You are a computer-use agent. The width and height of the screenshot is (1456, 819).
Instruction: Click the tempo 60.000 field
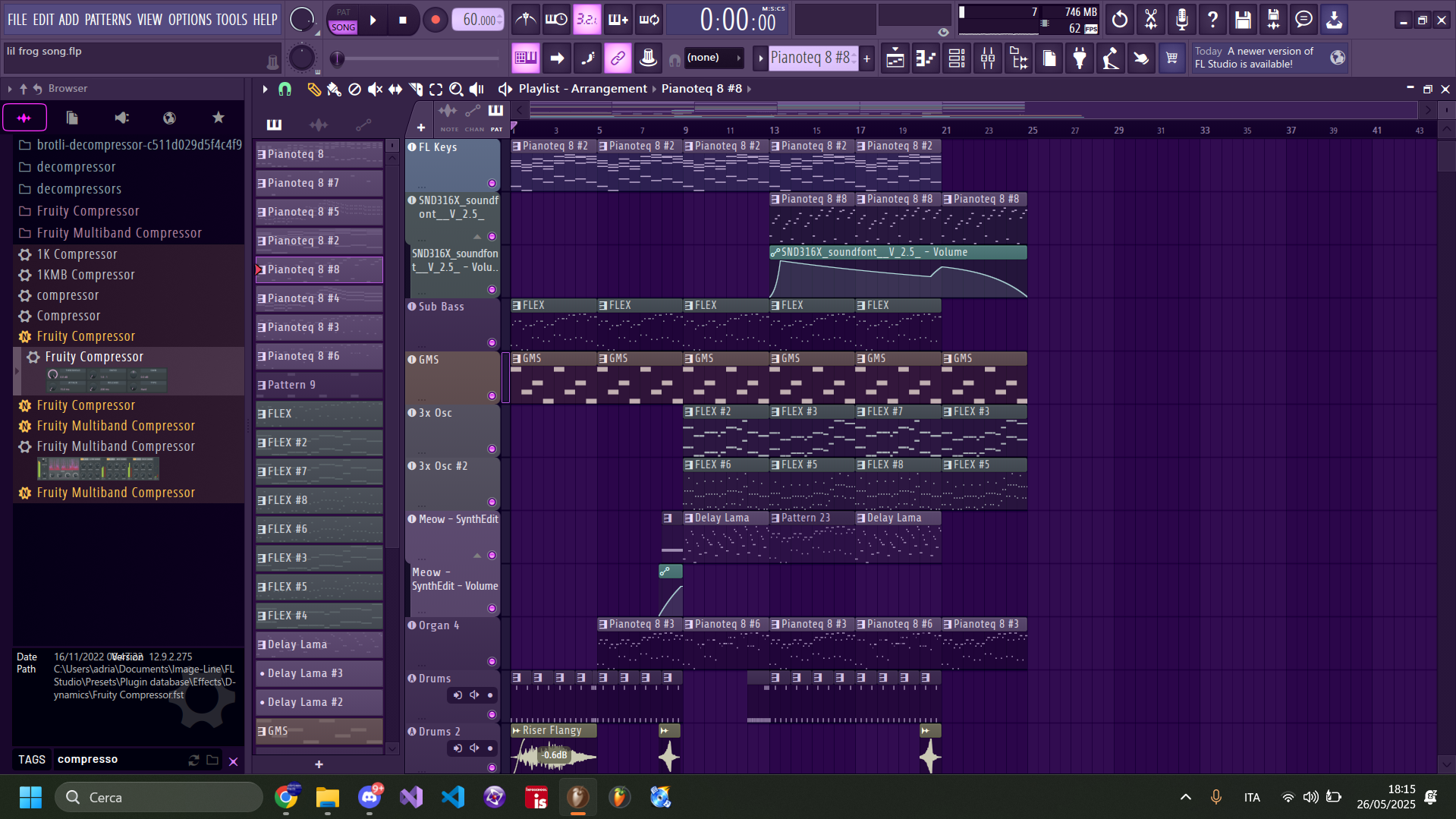click(x=478, y=20)
